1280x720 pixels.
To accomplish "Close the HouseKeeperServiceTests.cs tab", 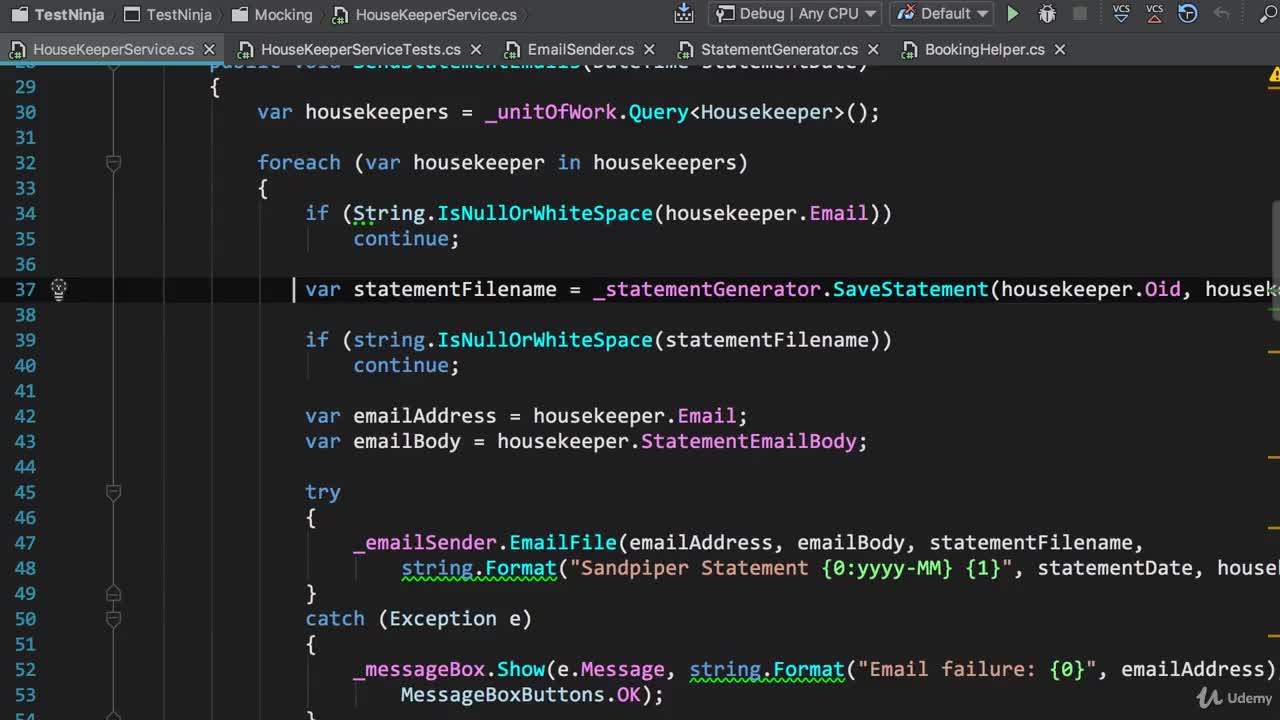I will coord(475,49).
